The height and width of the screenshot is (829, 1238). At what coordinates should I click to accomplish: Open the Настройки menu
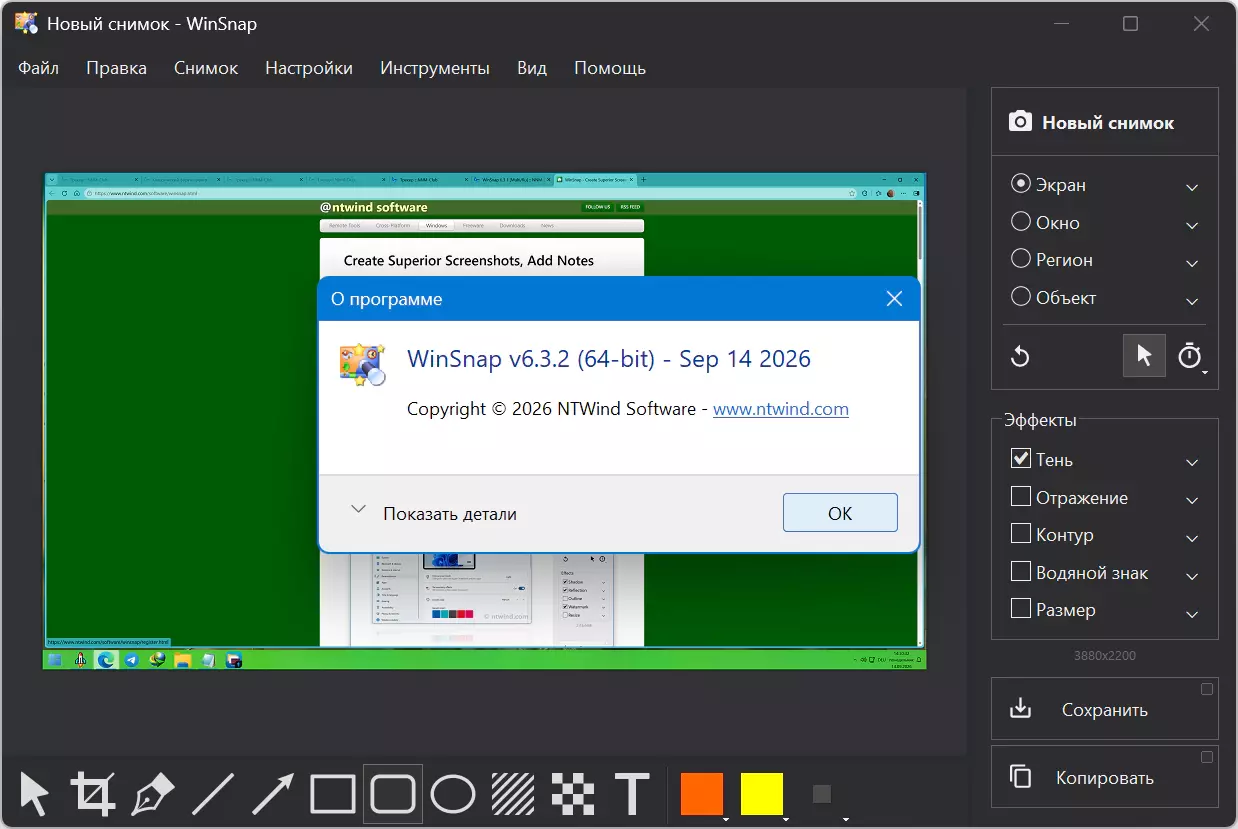pyautogui.click(x=309, y=68)
